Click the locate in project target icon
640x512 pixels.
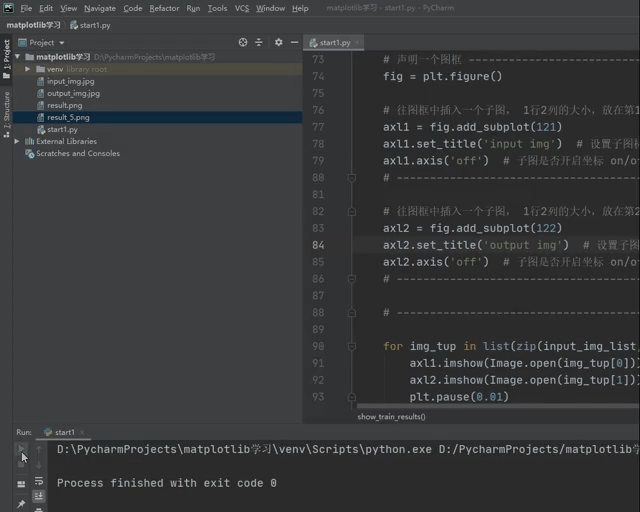pos(243,42)
